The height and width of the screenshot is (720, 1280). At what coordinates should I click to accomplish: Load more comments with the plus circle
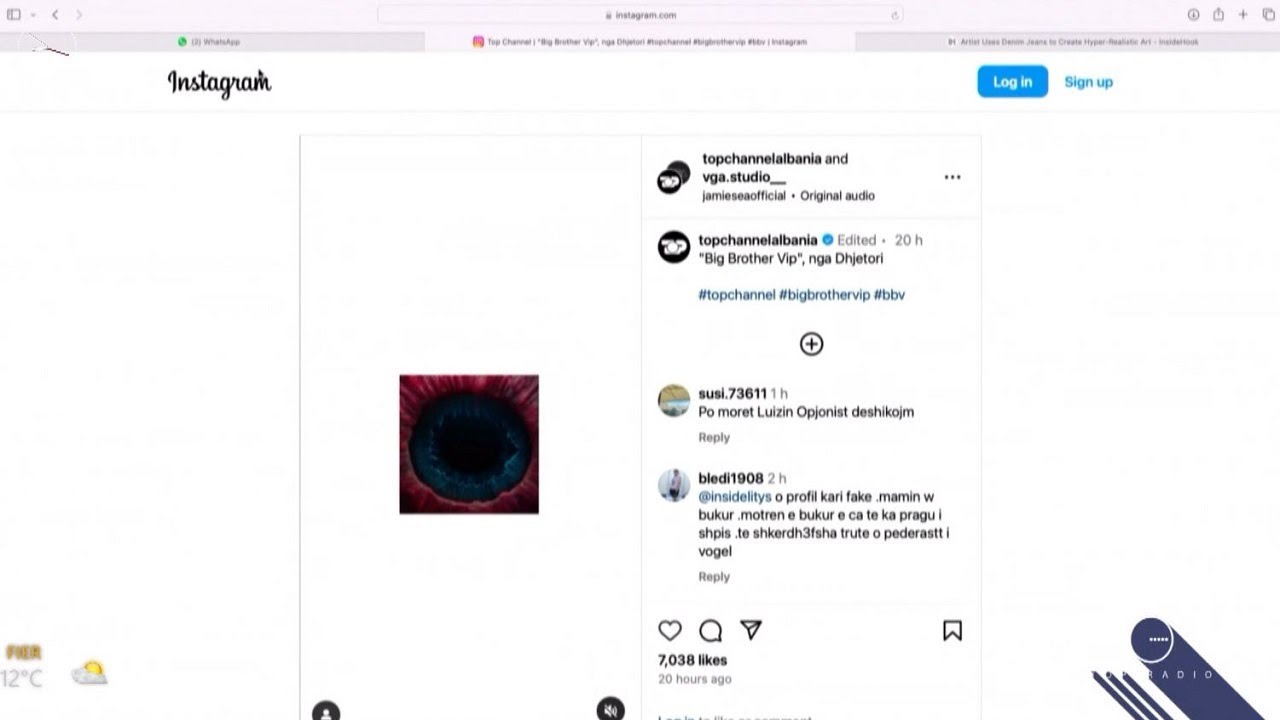tap(811, 344)
